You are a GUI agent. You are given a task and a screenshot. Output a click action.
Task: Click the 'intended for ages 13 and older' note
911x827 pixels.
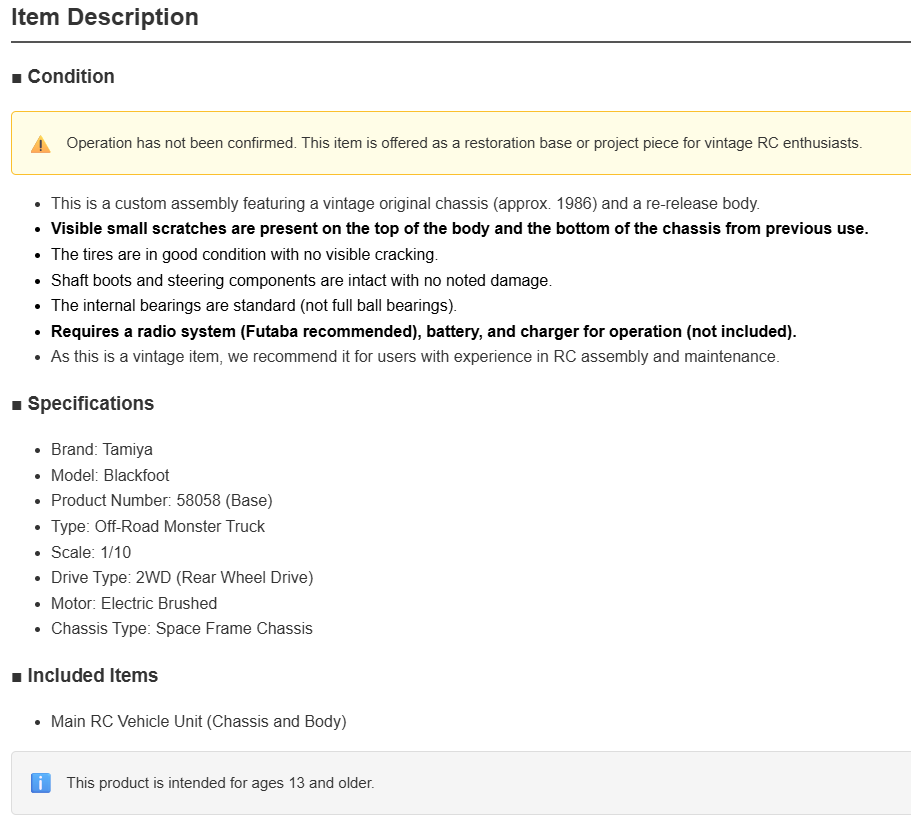point(220,783)
